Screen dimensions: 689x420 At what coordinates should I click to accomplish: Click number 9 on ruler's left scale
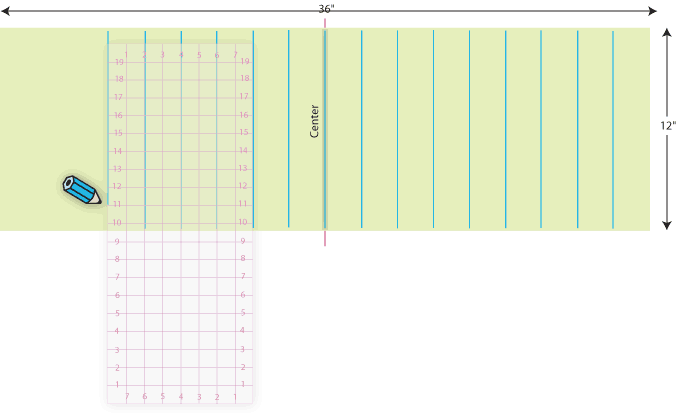[117, 241]
